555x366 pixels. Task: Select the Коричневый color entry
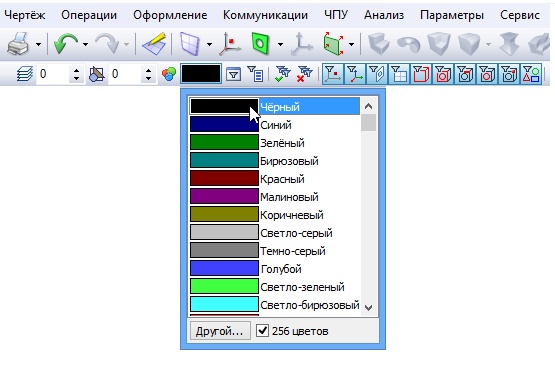click(274, 215)
